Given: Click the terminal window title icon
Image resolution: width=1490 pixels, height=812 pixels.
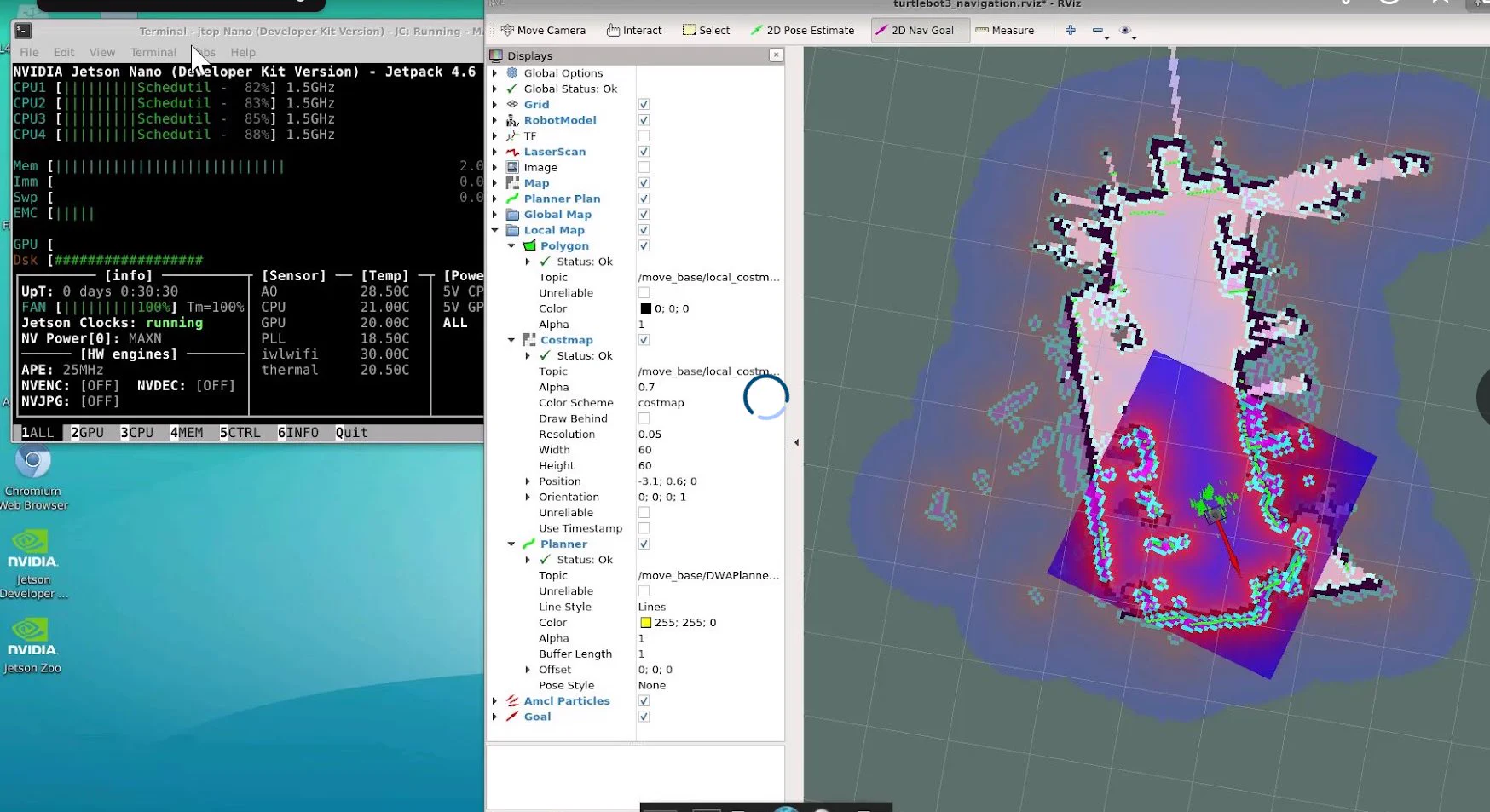Looking at the screenshot, I should point(23,31).
